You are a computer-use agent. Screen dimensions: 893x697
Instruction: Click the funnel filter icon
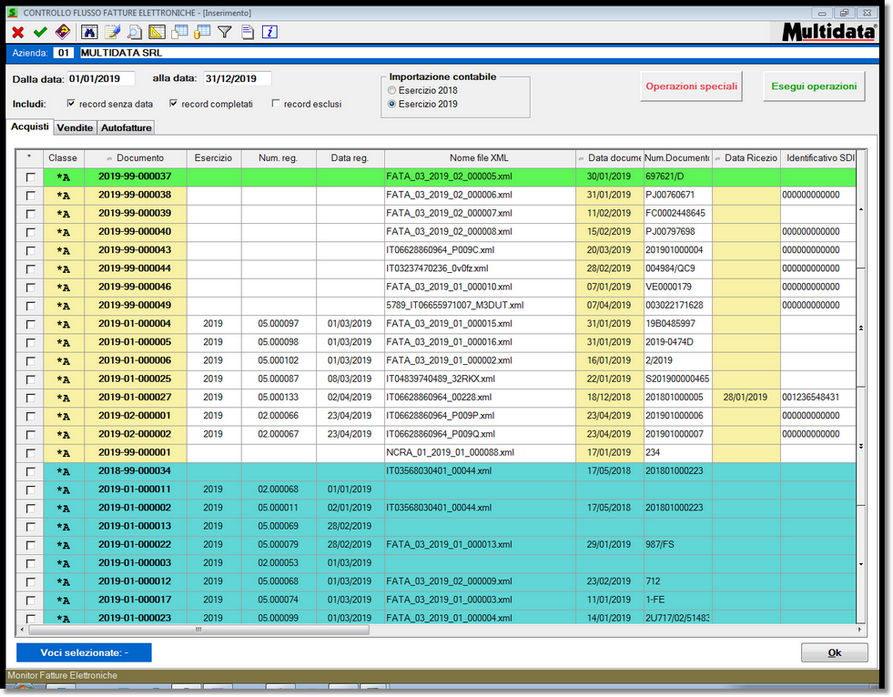[x=225, y=32]
